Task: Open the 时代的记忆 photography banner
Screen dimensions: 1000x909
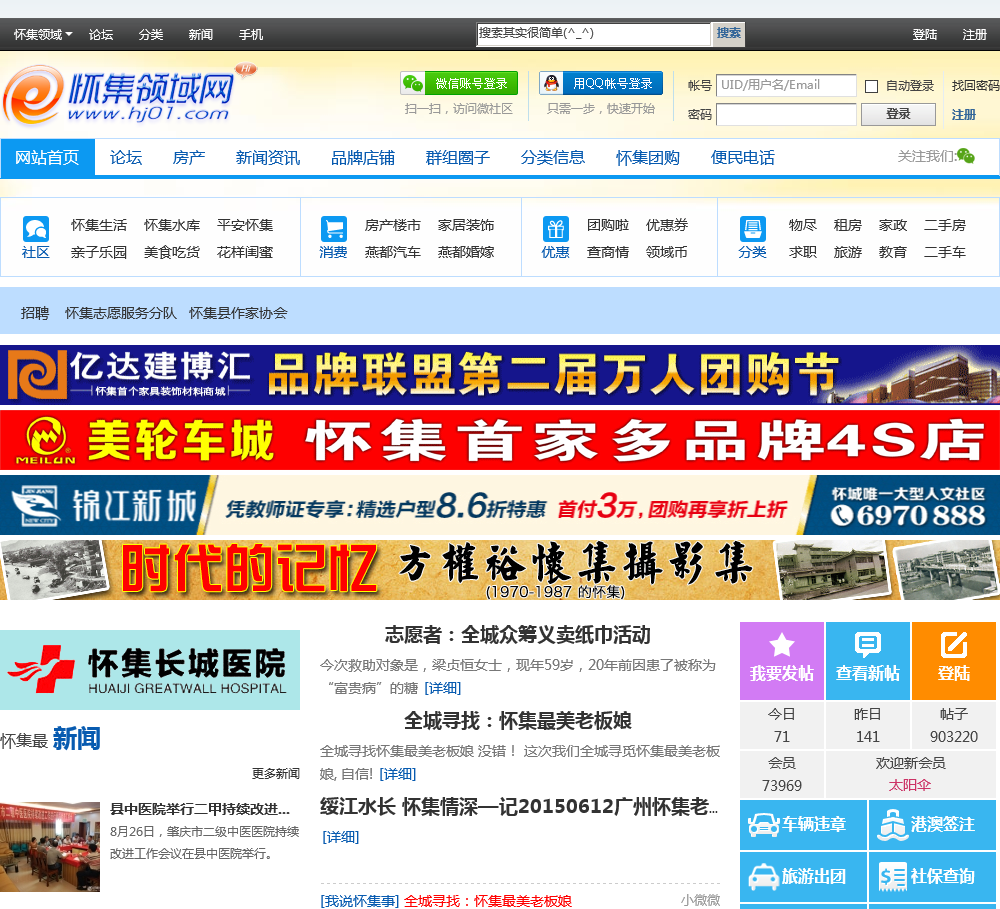Action: pos(500,570)
